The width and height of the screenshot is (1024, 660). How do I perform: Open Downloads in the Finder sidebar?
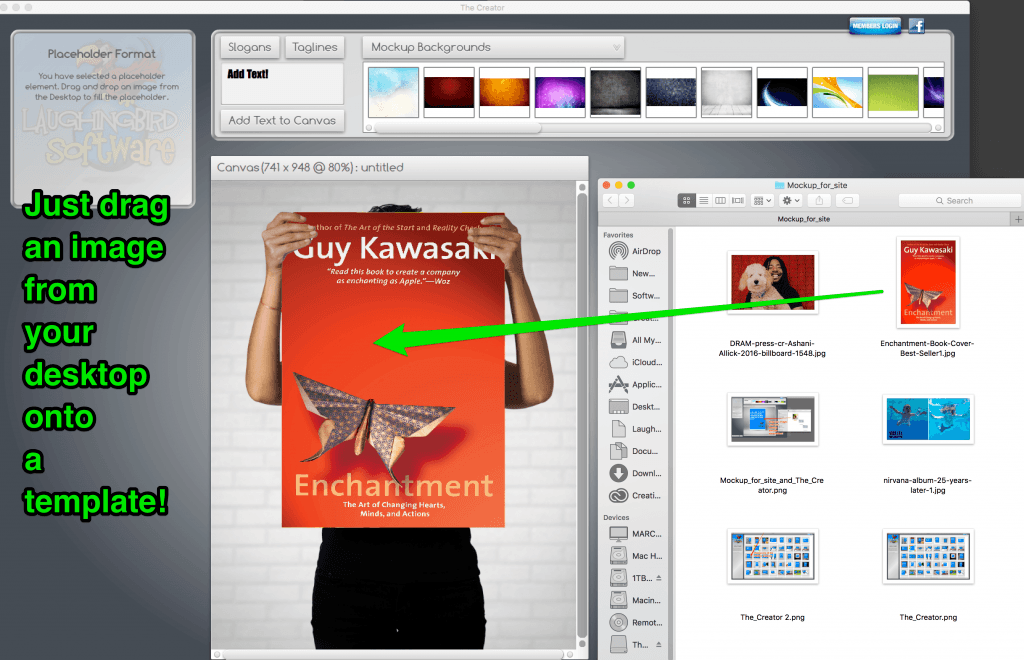click(x=635, y=473)
